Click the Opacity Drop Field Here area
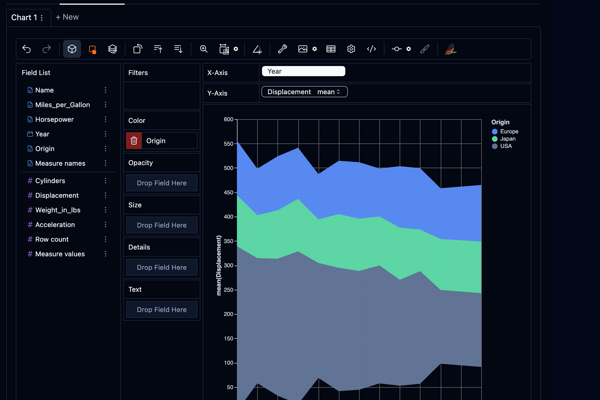Screen dimensions: 600x400 pyautogui.click(x=162, y=183)
